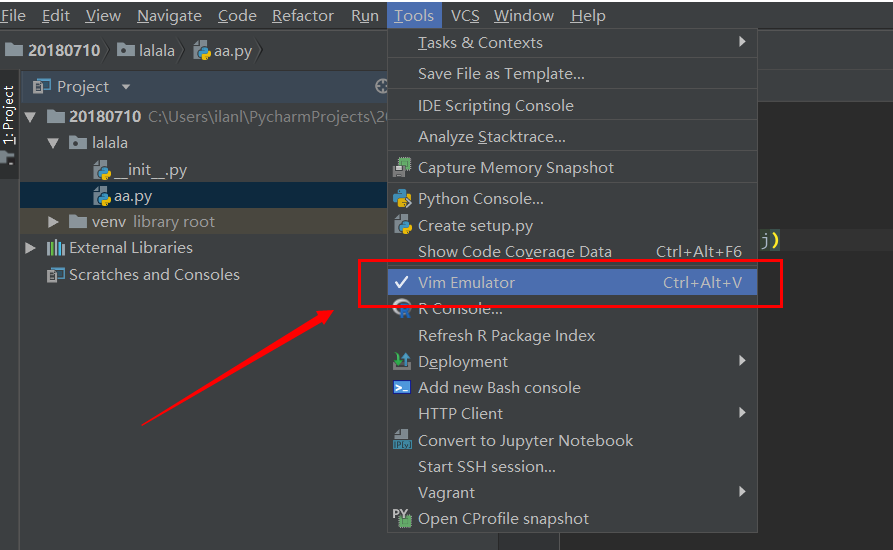
Task: Click the project path C:\Users\ilanl text
Action: coord(267,117)
